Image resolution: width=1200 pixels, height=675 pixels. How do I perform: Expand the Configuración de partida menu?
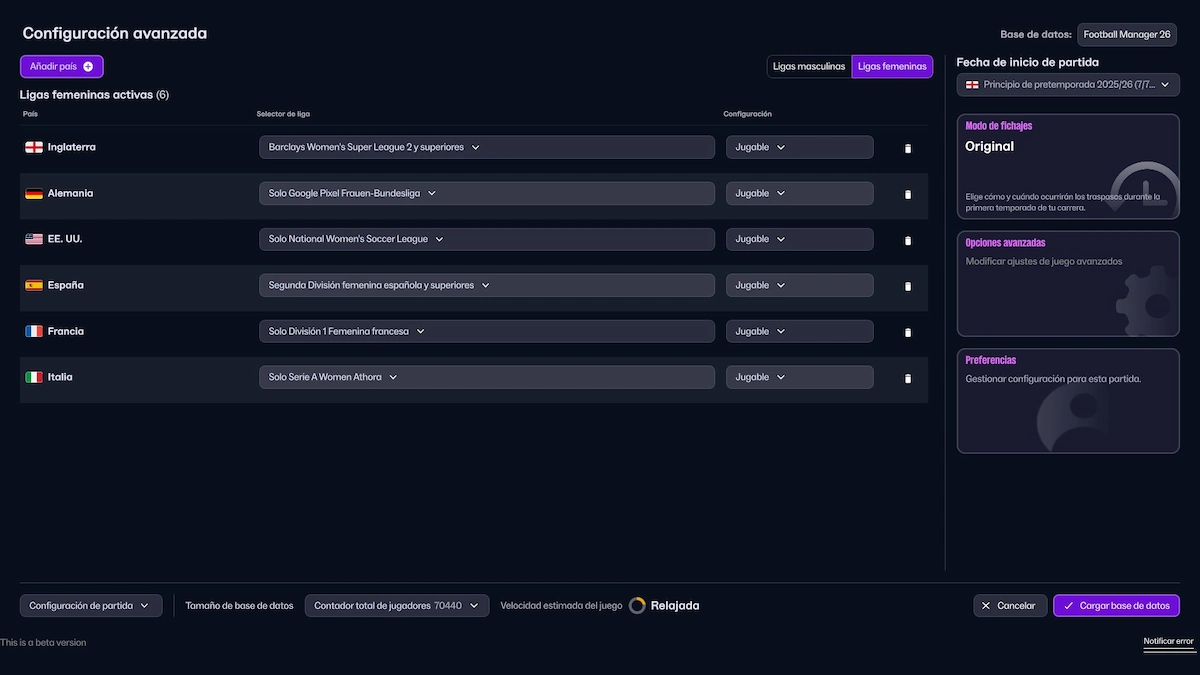click(91, 605)
